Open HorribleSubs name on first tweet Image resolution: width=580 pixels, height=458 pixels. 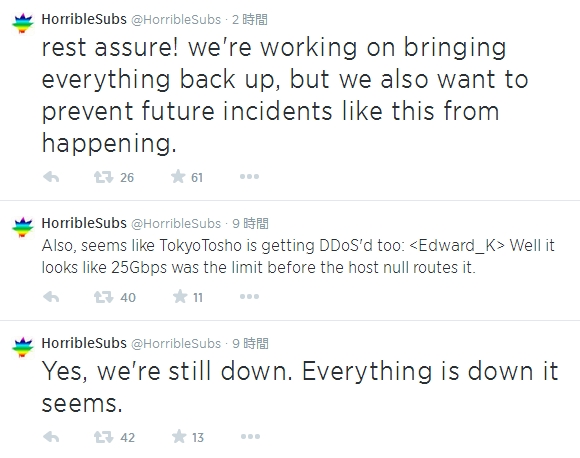[x=84, y=19]
